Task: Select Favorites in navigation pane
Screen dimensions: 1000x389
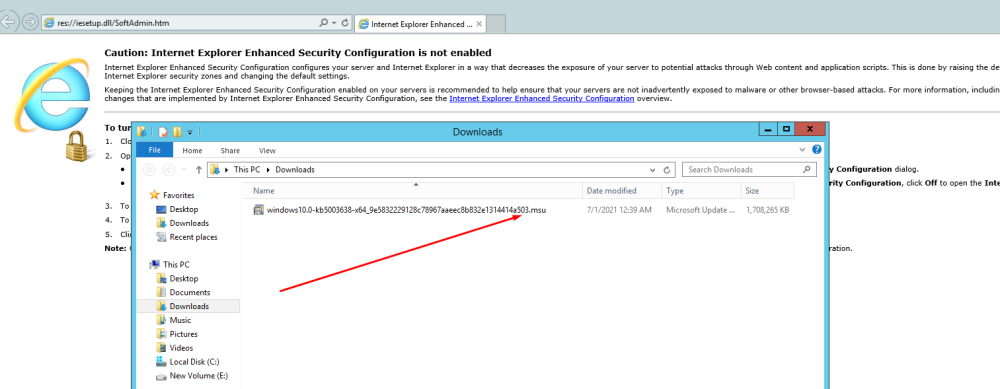Action: 179,195
